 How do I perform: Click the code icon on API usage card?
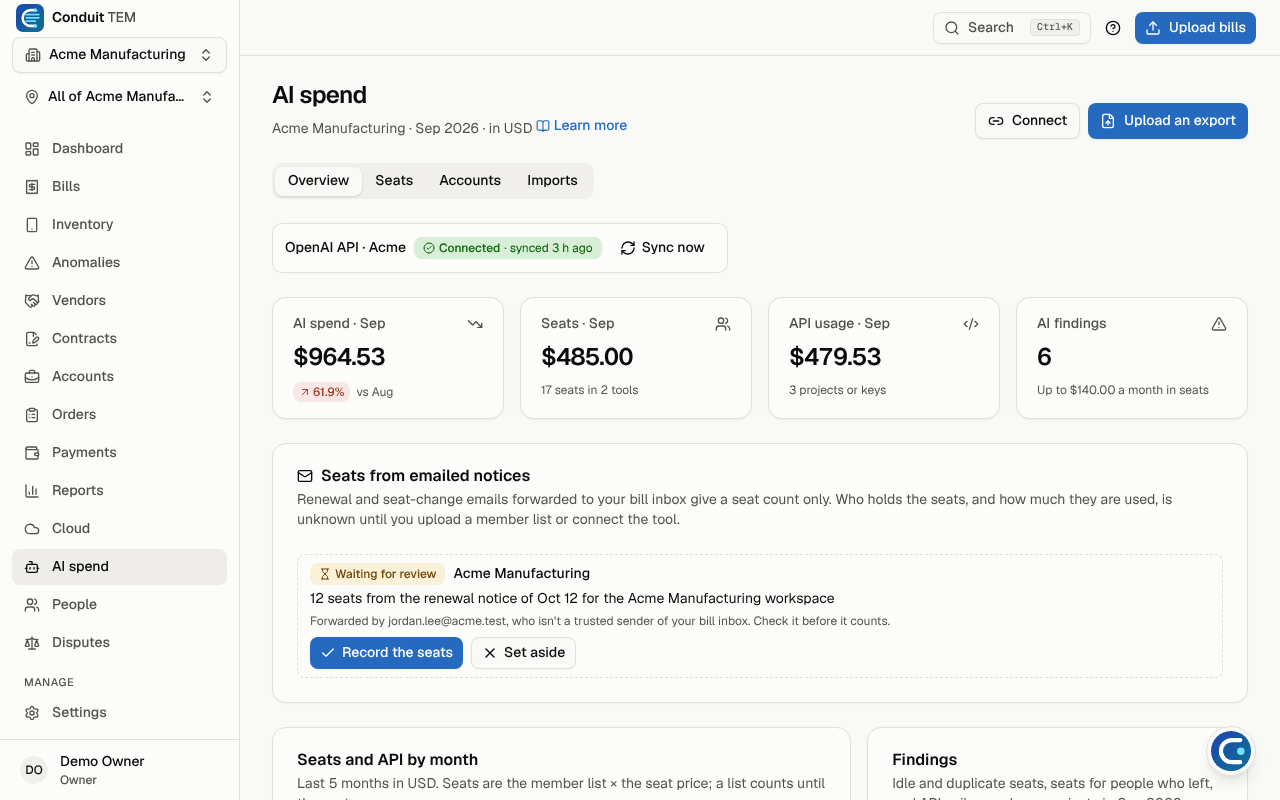point(971,324)
